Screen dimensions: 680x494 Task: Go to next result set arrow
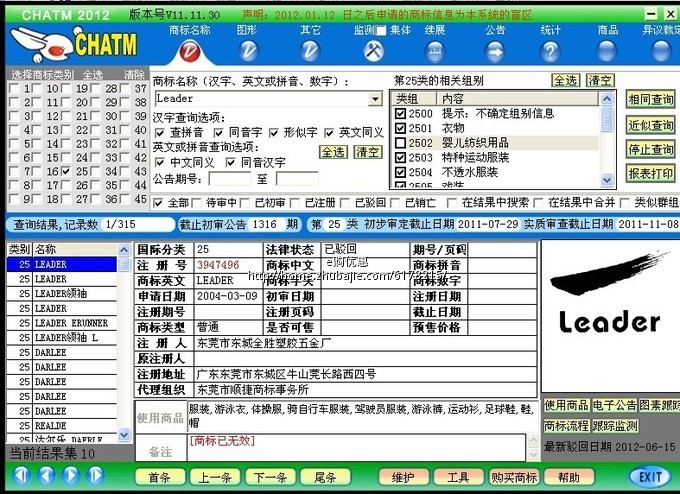coord(71,475)
